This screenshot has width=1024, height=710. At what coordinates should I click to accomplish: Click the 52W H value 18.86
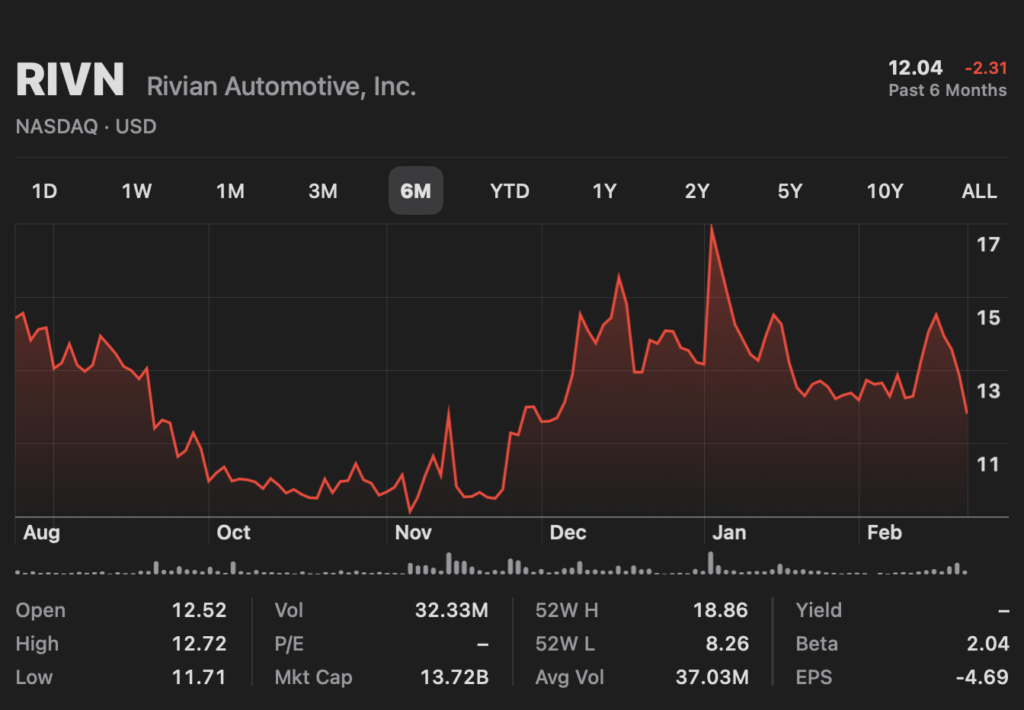720,610
